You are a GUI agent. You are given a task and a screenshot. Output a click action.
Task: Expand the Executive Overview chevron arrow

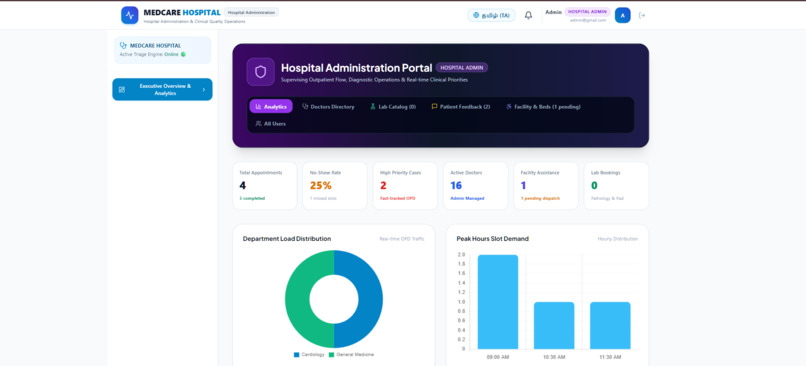[x=204, y=89]
